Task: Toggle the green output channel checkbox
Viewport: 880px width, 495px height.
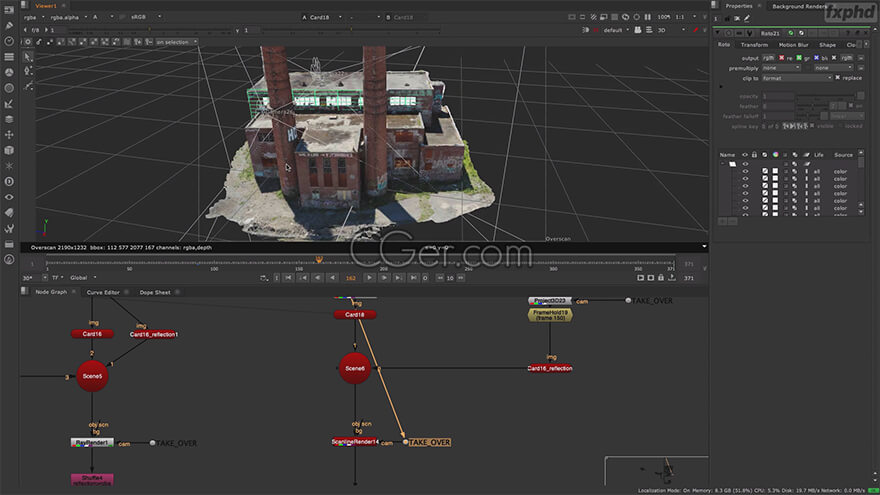Action: pos(799,58)
